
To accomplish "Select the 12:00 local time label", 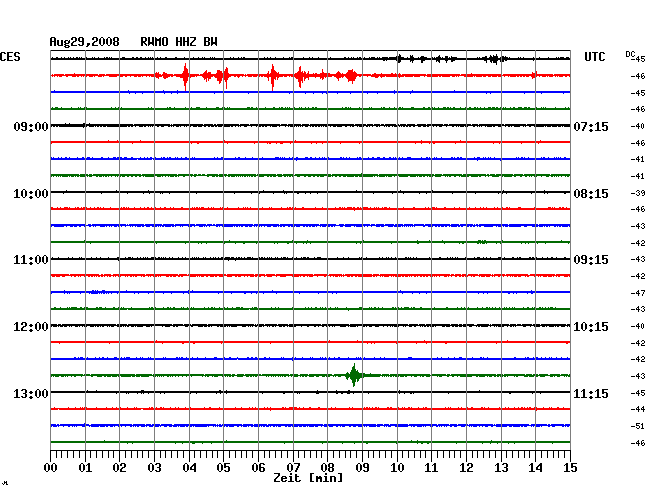I will (x=31, y=327).
